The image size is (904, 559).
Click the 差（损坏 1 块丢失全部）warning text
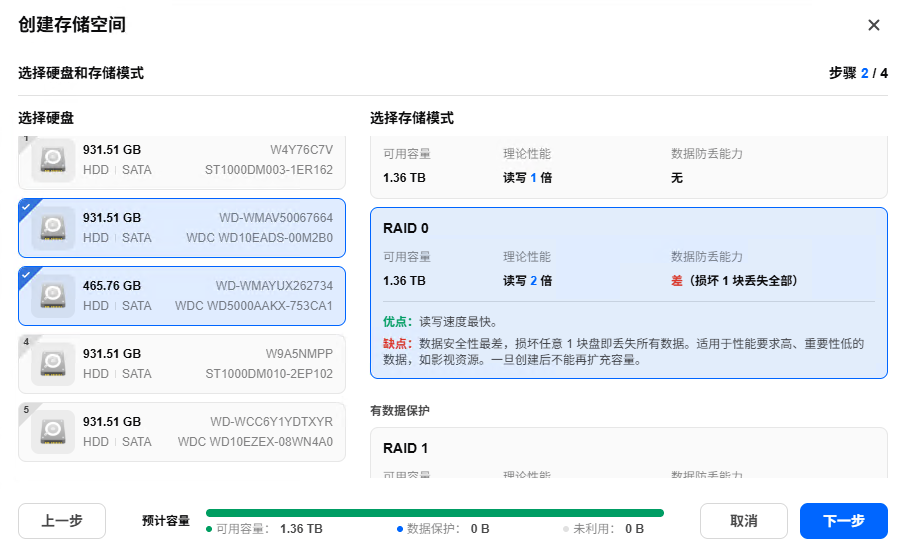[x=734, y=281]
